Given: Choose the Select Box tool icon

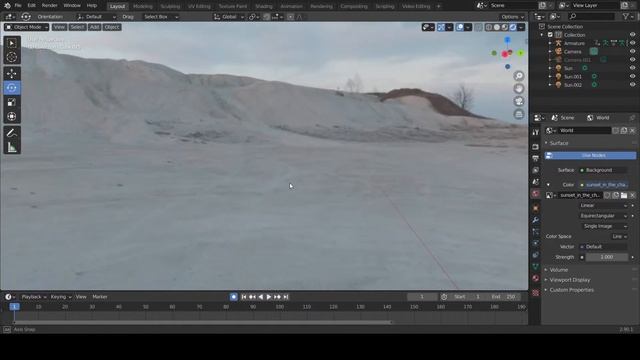Looking at the screenshot, I should (12, 43).
